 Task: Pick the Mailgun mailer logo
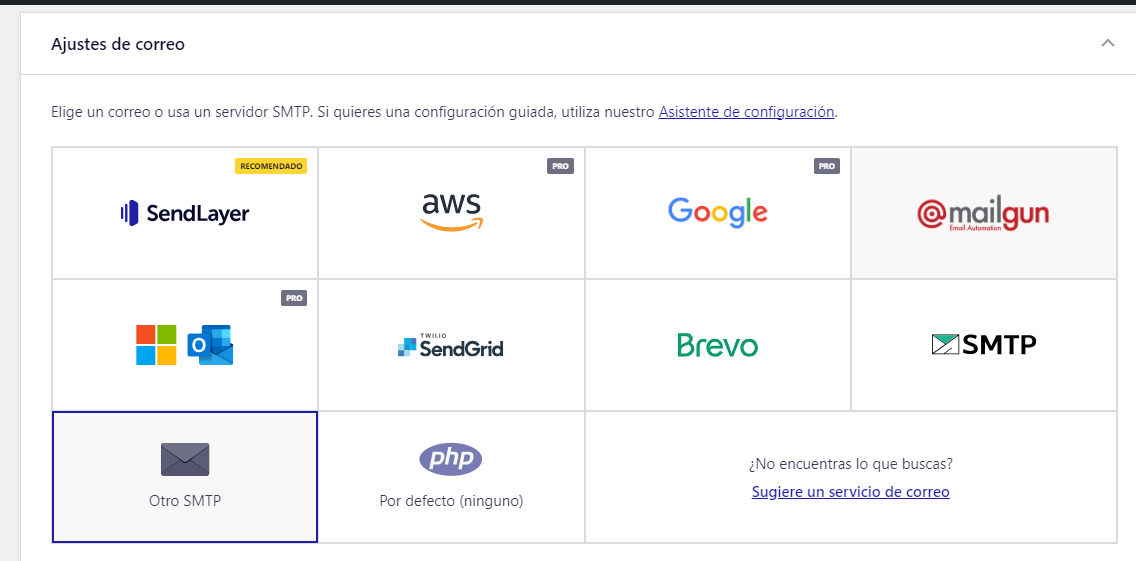[982, 215]
